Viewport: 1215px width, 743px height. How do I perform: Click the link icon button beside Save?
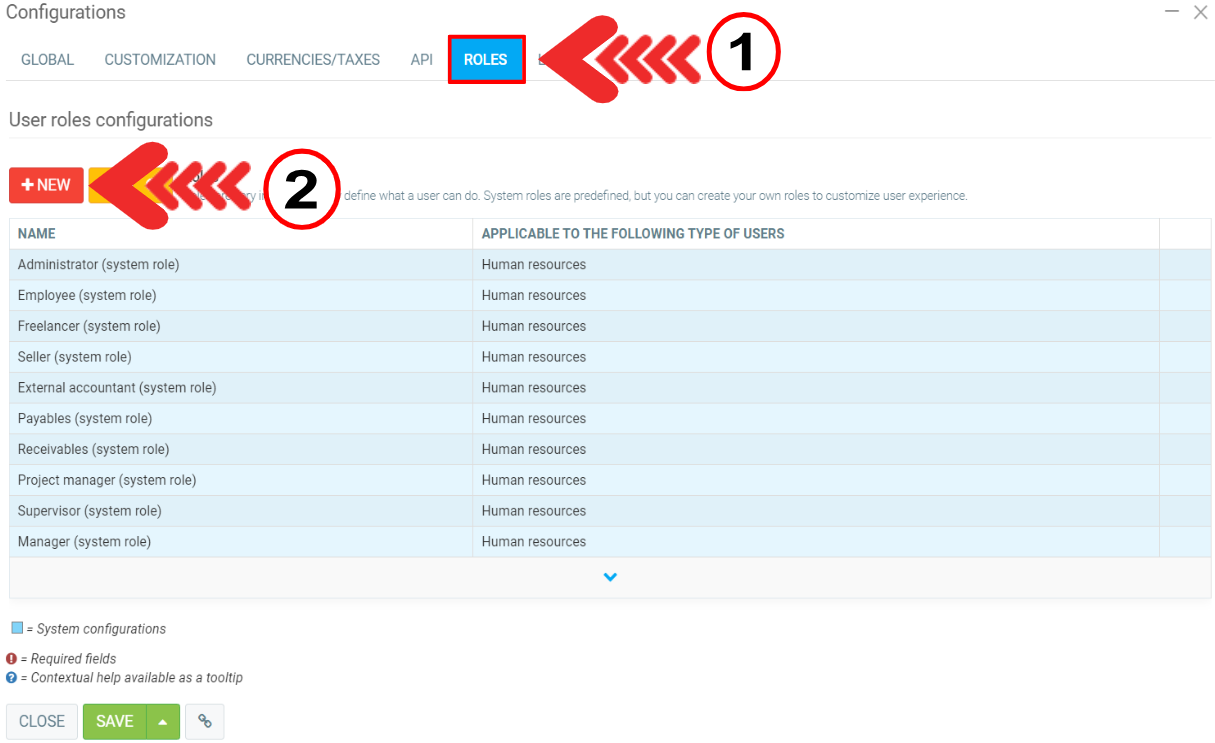(205, 721)
